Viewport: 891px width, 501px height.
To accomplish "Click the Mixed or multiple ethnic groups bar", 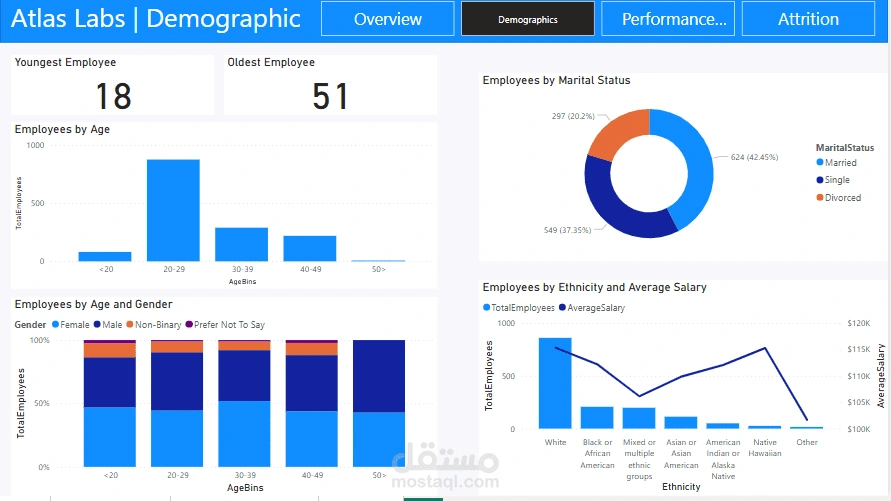I will pos(639,418).
